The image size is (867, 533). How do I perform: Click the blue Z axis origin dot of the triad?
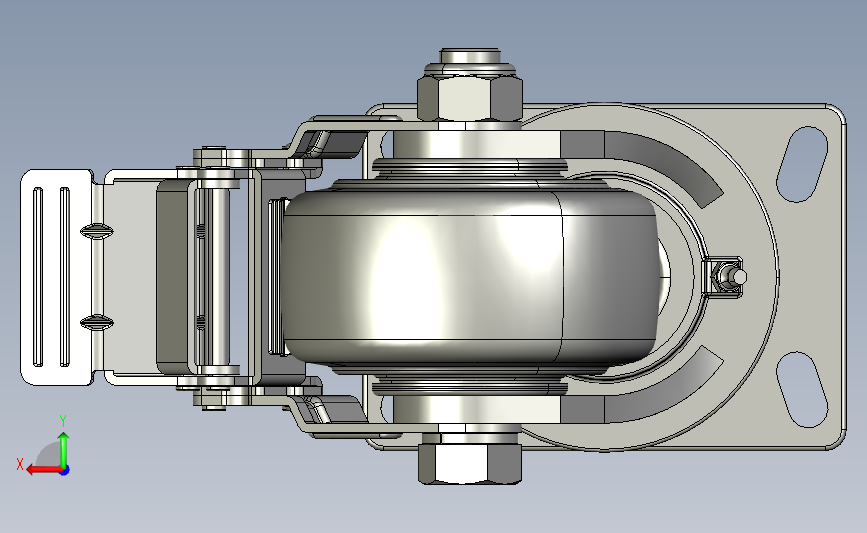tap(64, 470)
